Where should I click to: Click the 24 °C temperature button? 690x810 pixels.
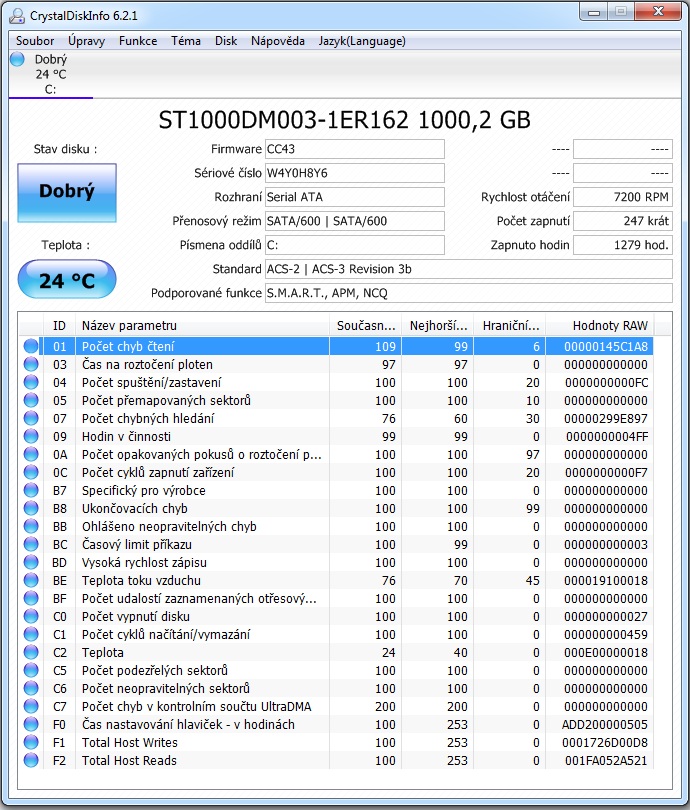(67, 279)
